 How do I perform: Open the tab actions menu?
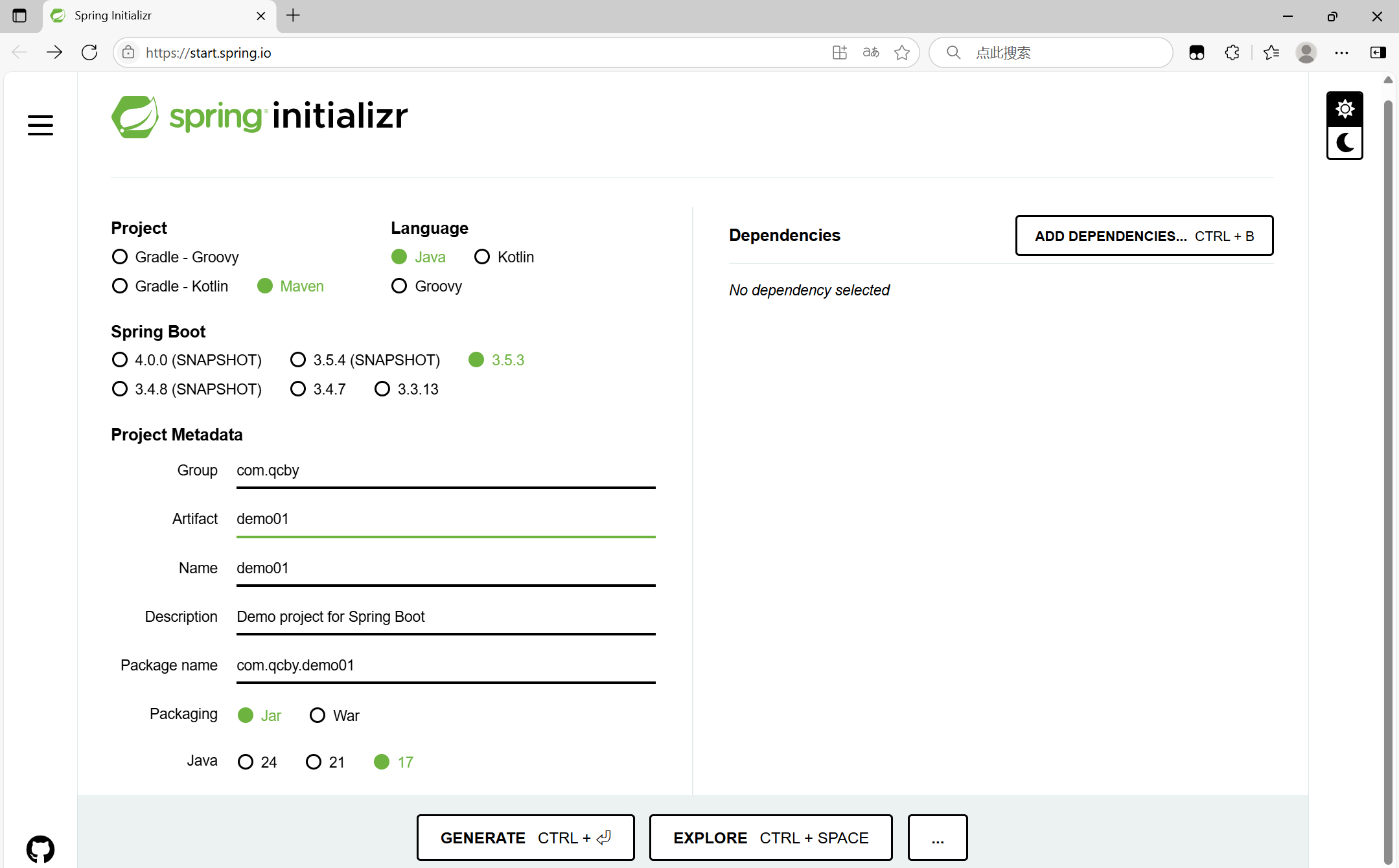pyautogui.click(x=19, y=16)
